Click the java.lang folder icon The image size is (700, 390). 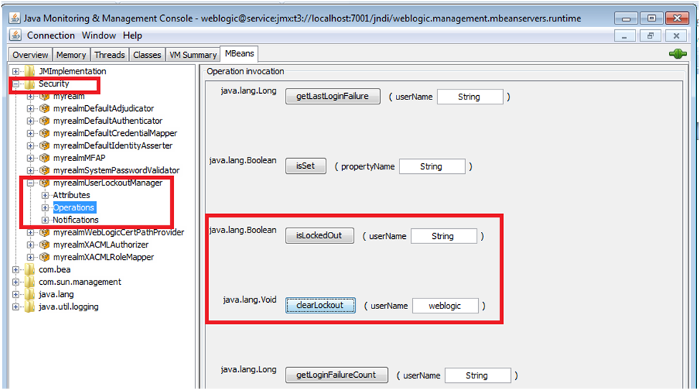(30, 295)
